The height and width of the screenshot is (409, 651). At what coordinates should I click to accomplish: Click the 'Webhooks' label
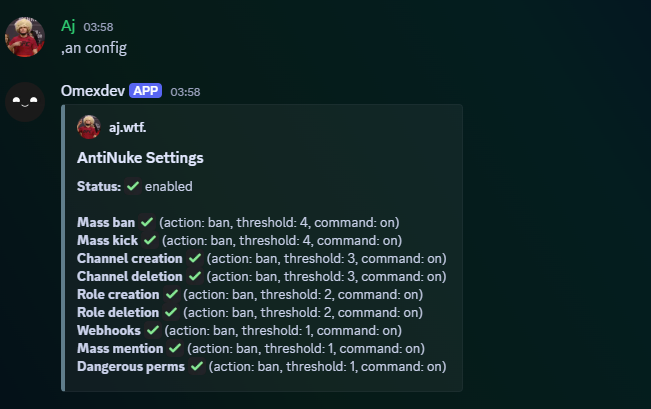(109, 330)
